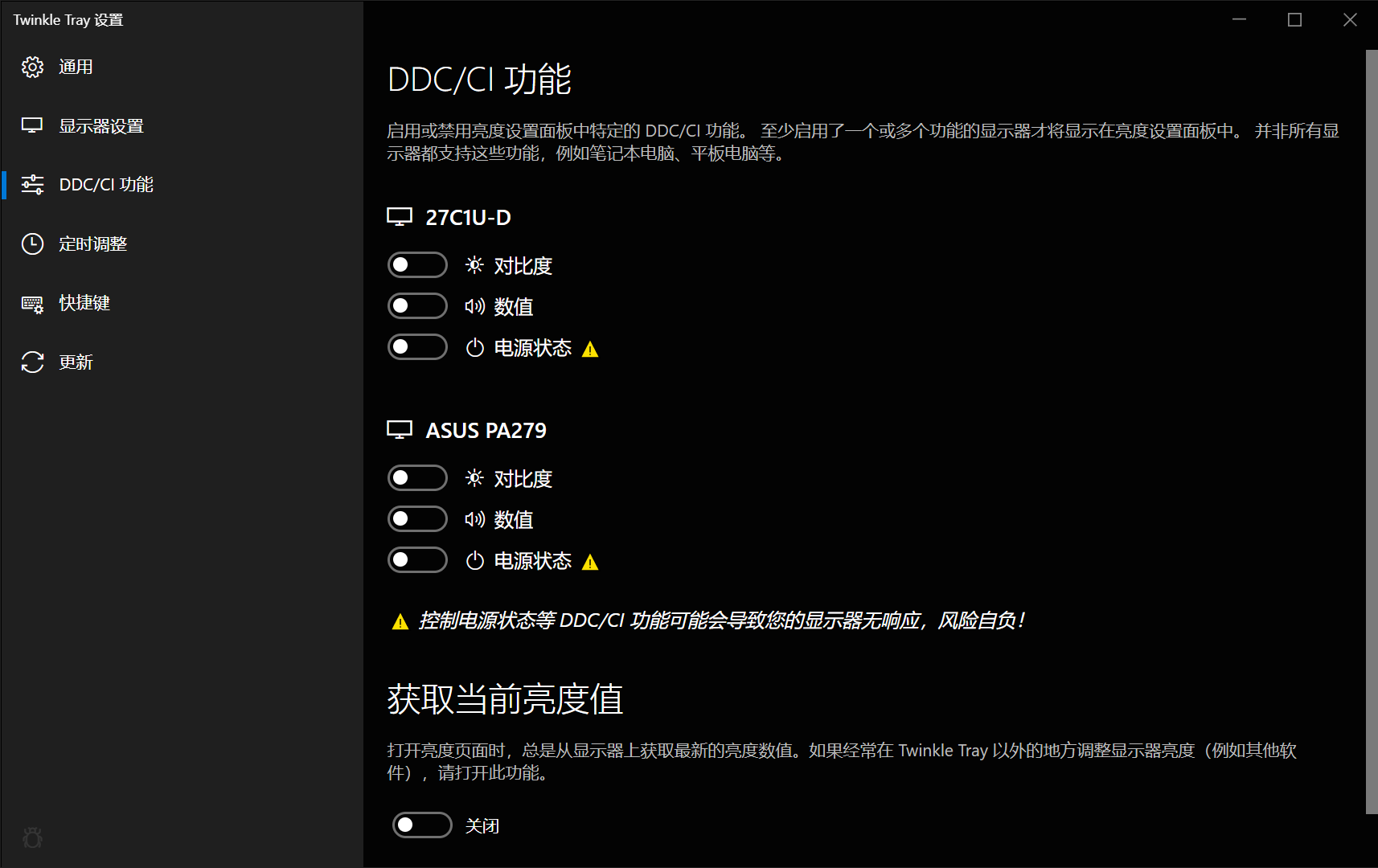Click the ASUS PA279 monitor name
The width and height of the screenshot is (1378, 868).
click(x=486, y=430)
